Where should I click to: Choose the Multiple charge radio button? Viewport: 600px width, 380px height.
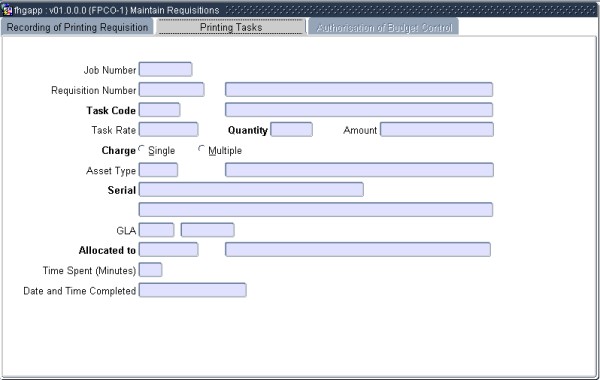click(x=201, y=149)
